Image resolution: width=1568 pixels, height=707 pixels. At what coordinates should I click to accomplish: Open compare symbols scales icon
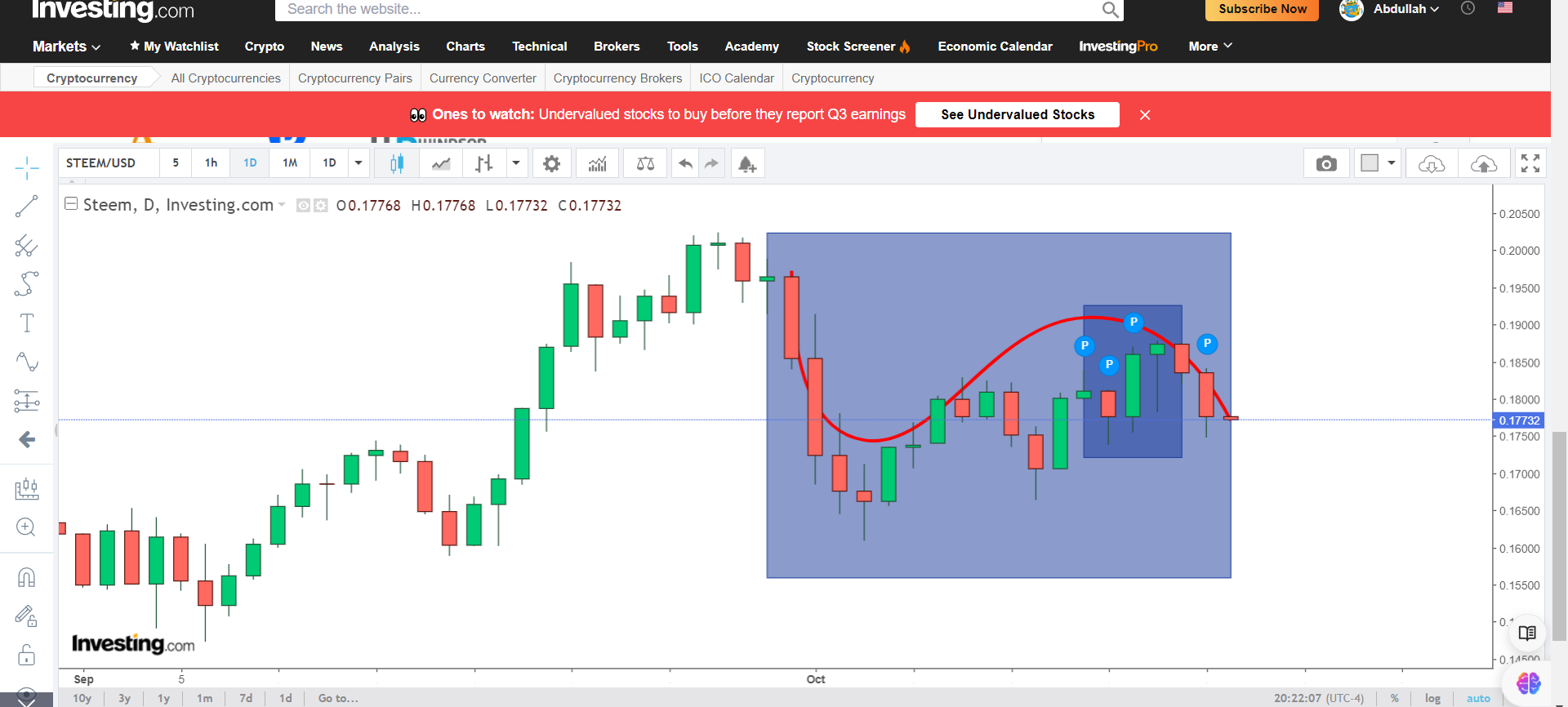point(645,163)
